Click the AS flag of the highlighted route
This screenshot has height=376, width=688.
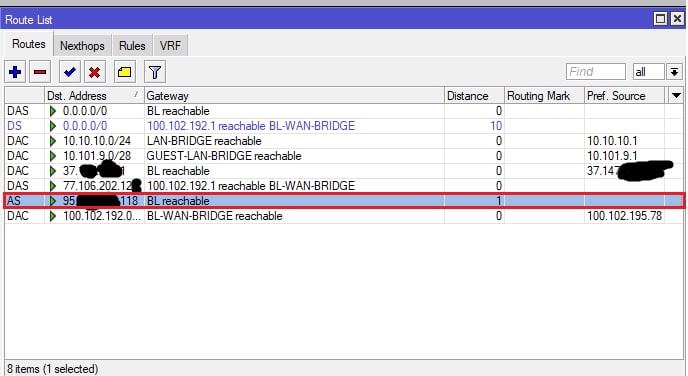click(x=14, y=201)
